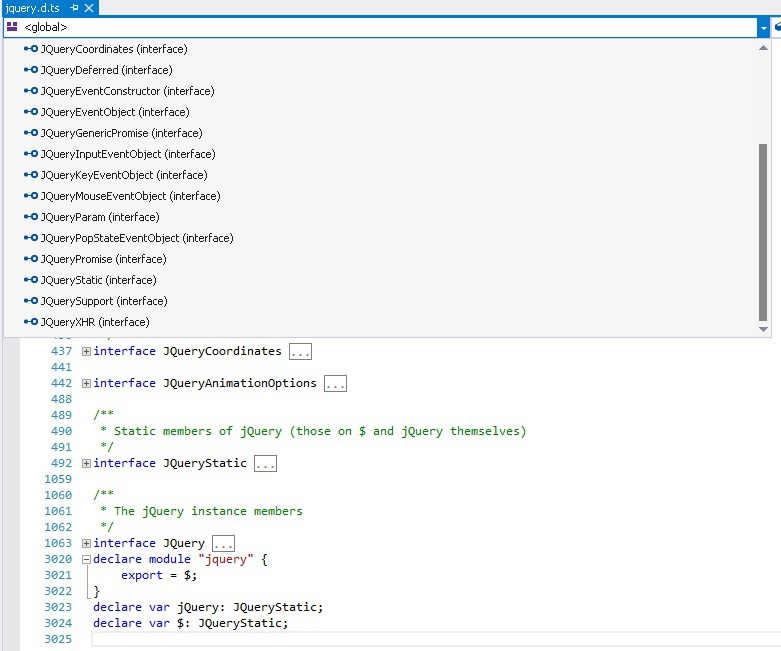Collapse the declare module "jquery" block
Image resolution: width=781 pixels, height=651 pixels.
[86, 559]
